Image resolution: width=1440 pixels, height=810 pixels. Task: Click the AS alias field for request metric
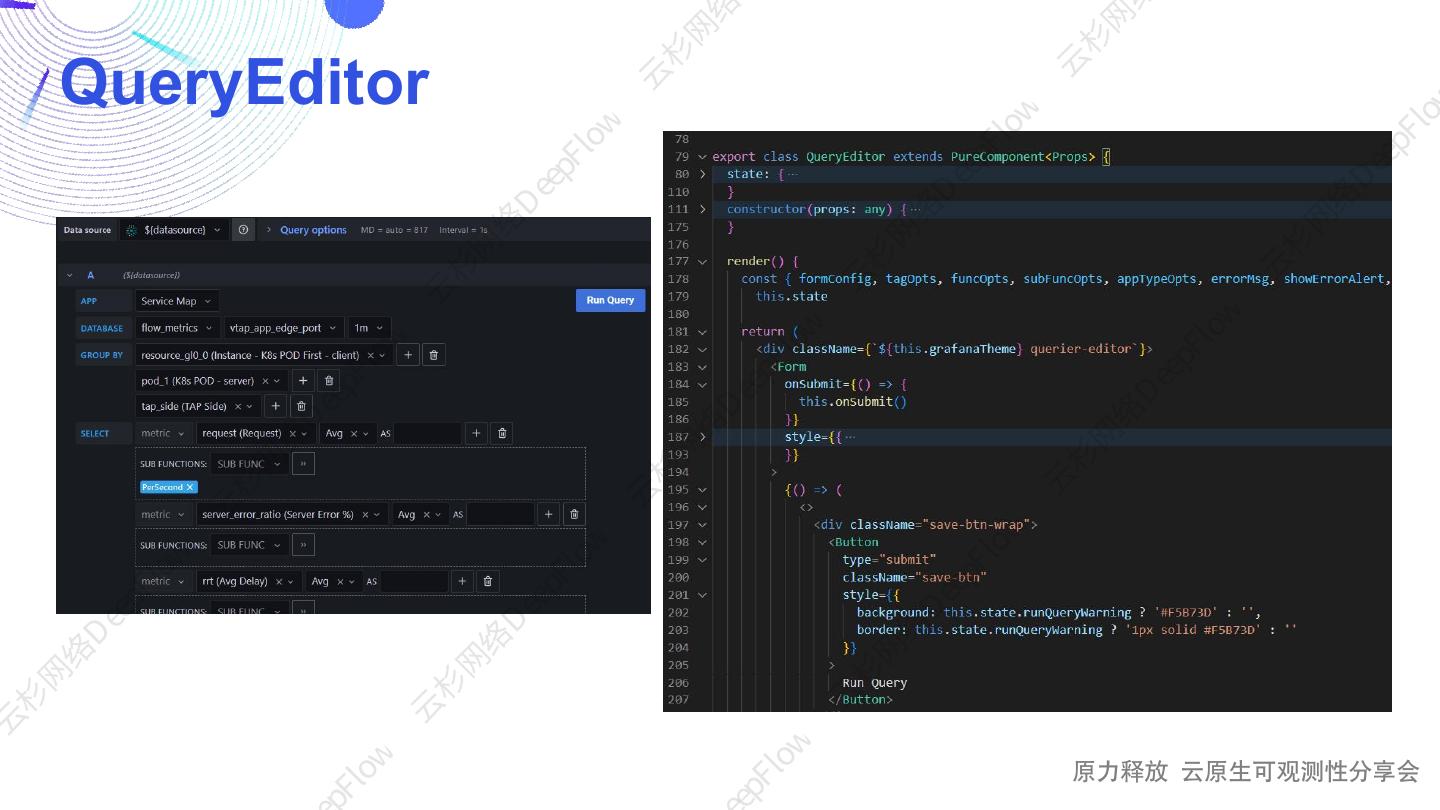(427, 433)
